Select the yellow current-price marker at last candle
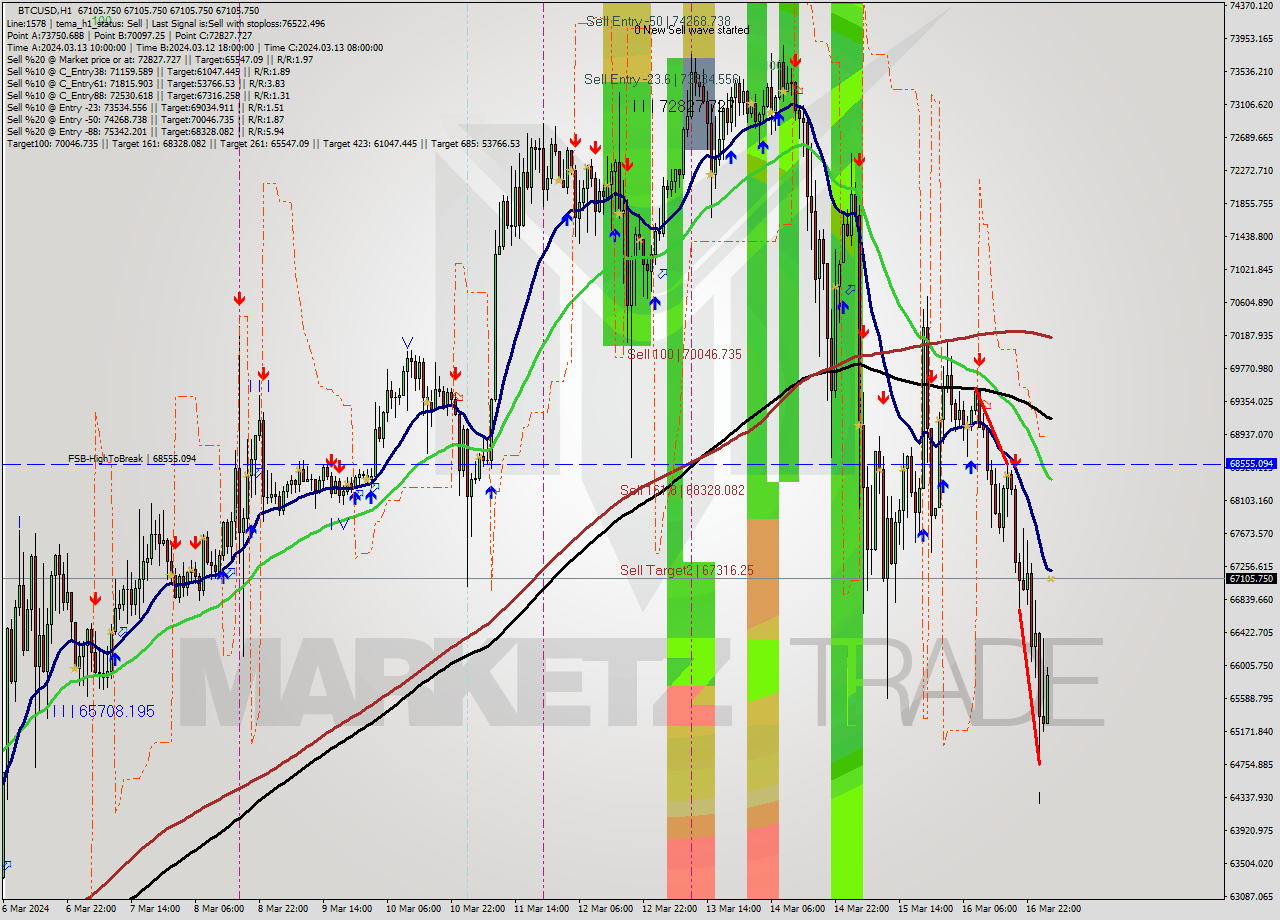The width and height of the screenshot is (1280, 920). click(x=1050, y=578)
